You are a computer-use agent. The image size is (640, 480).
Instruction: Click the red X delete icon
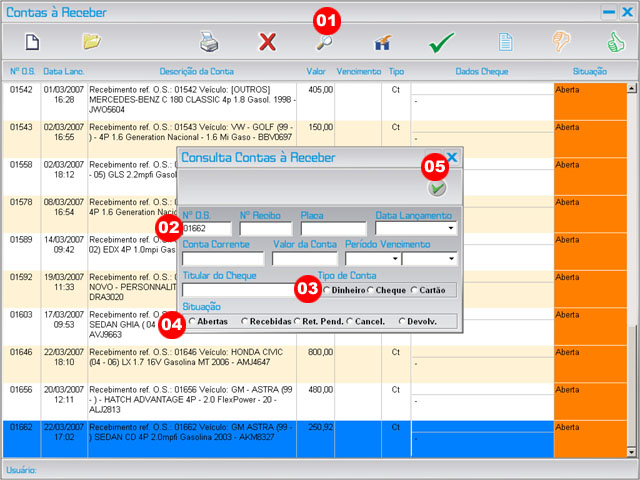(x=267, y=43)
